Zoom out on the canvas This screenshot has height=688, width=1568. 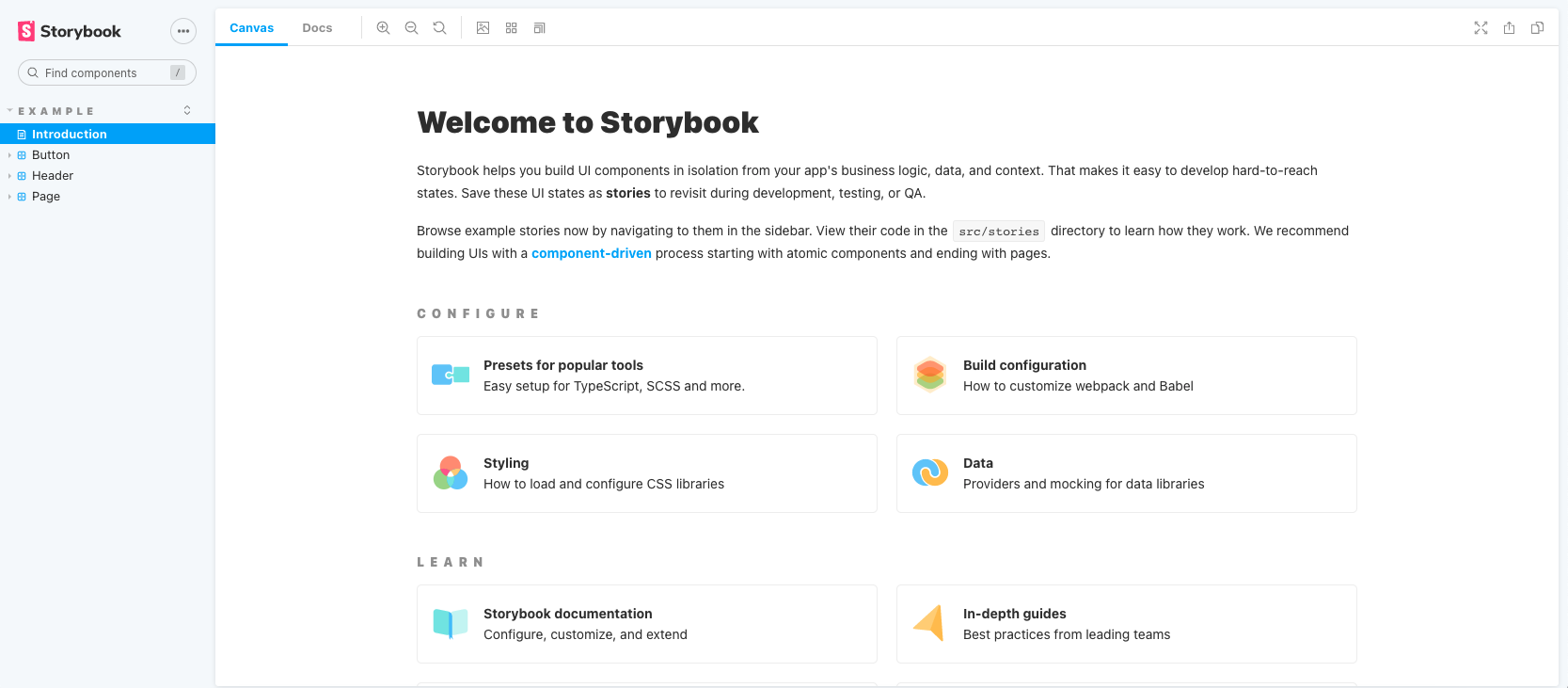point(411,28)
